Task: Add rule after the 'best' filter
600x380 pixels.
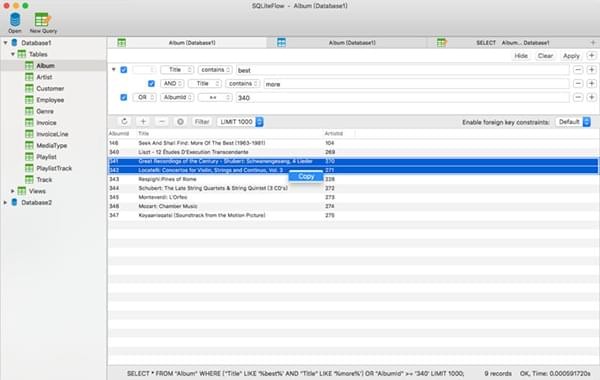Action: tap(592, 70)
